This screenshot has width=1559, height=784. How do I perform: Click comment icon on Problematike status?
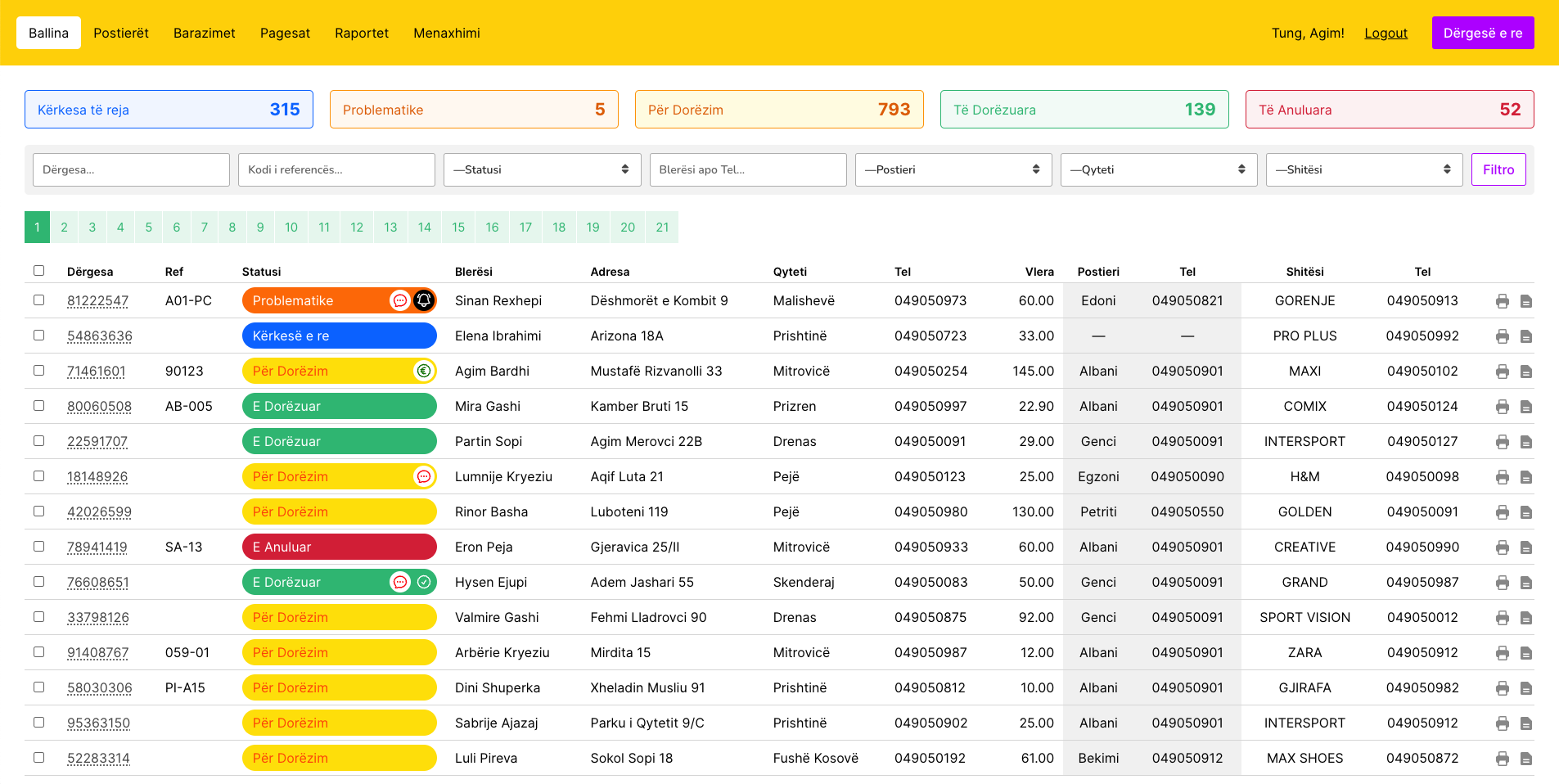point(400,300)
